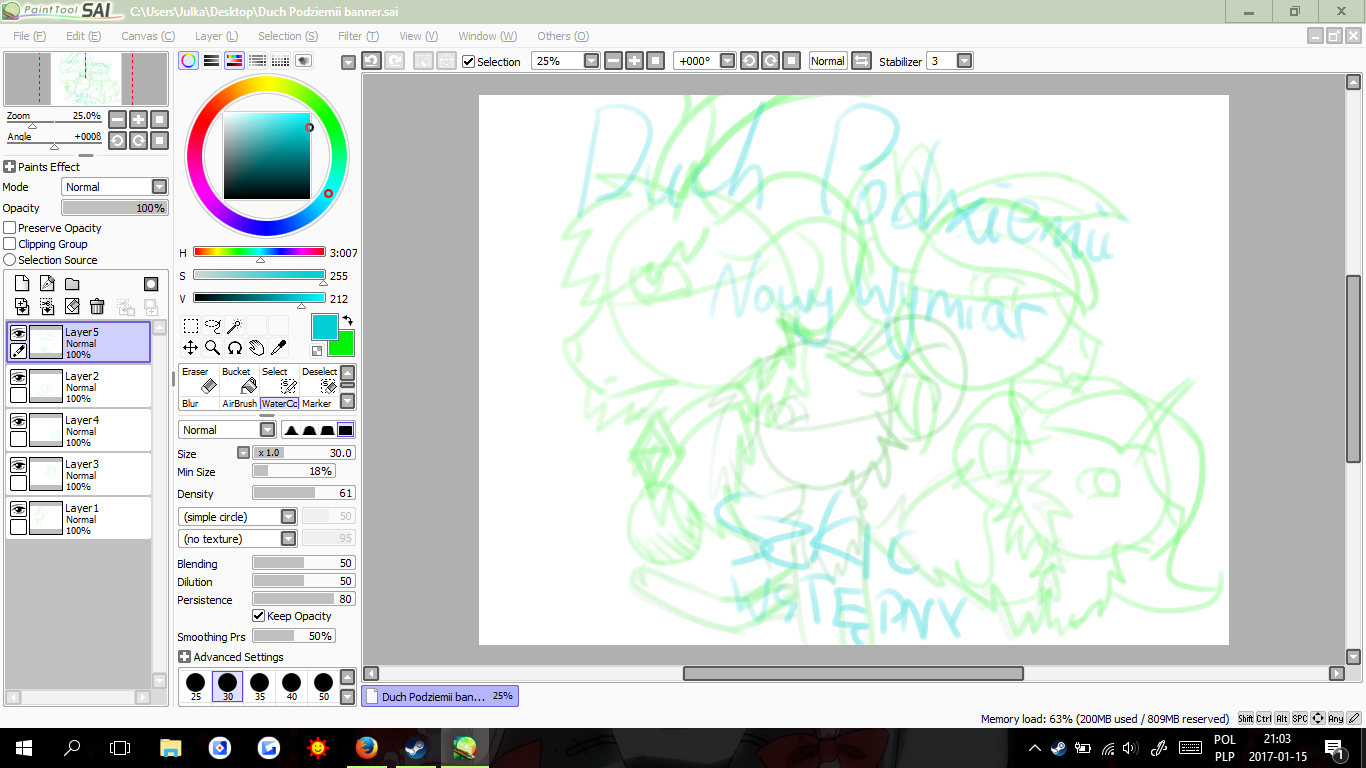
Task: Open the Window menu
Action: 487,36
